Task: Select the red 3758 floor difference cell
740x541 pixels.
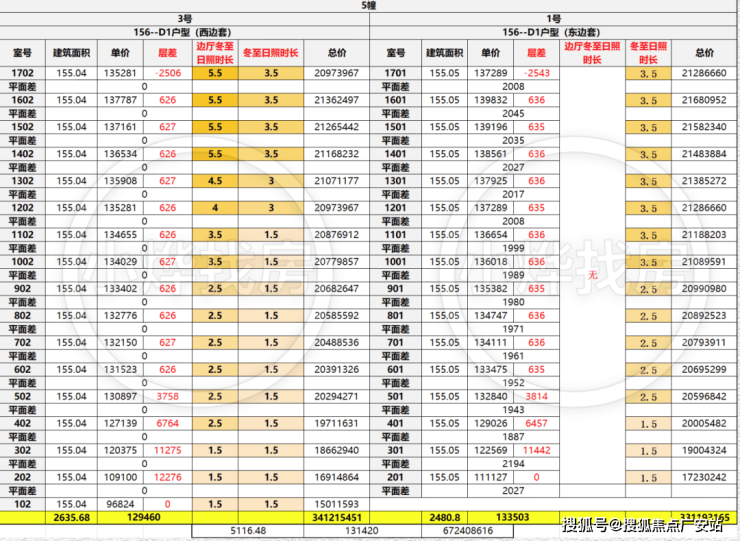Action: (168, 395)
